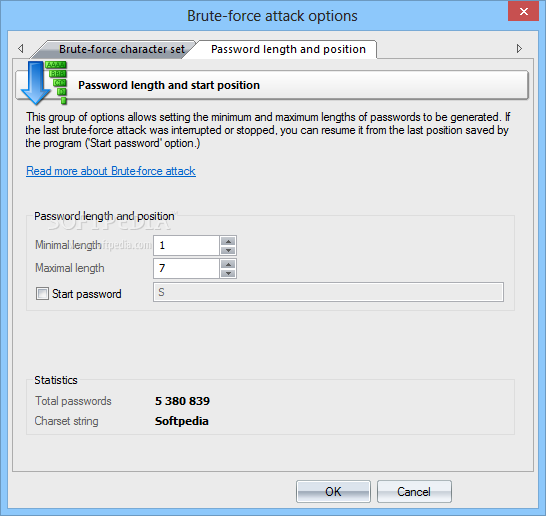Click the Maximal length label
This screenshot has height=516, width=546.
(x=70, y=268)
